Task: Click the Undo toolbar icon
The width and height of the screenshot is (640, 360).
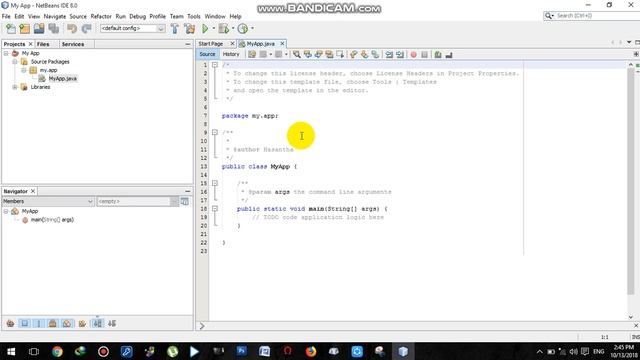Action: 72,29
